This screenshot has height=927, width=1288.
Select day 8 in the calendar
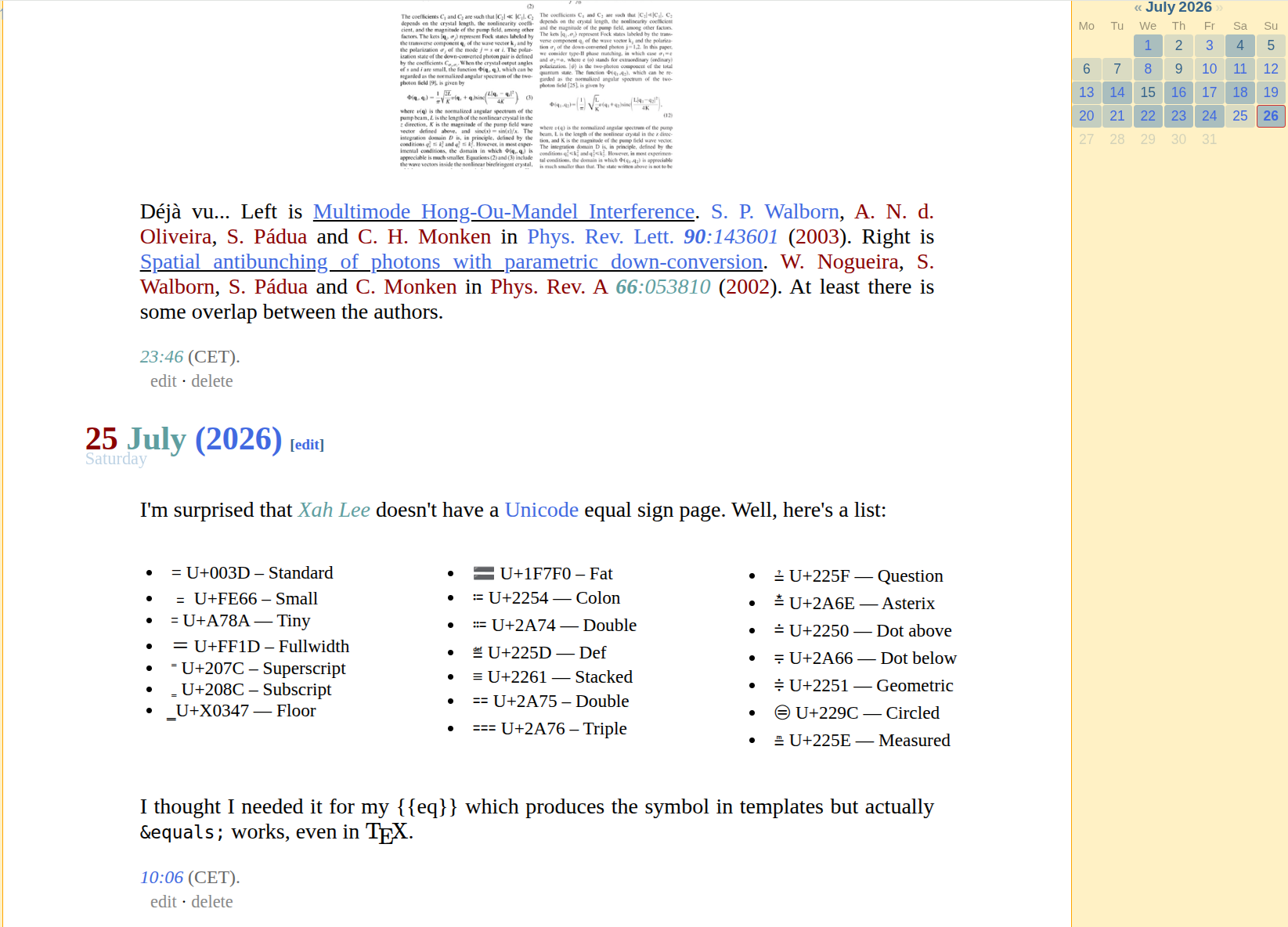[1148, 69]
